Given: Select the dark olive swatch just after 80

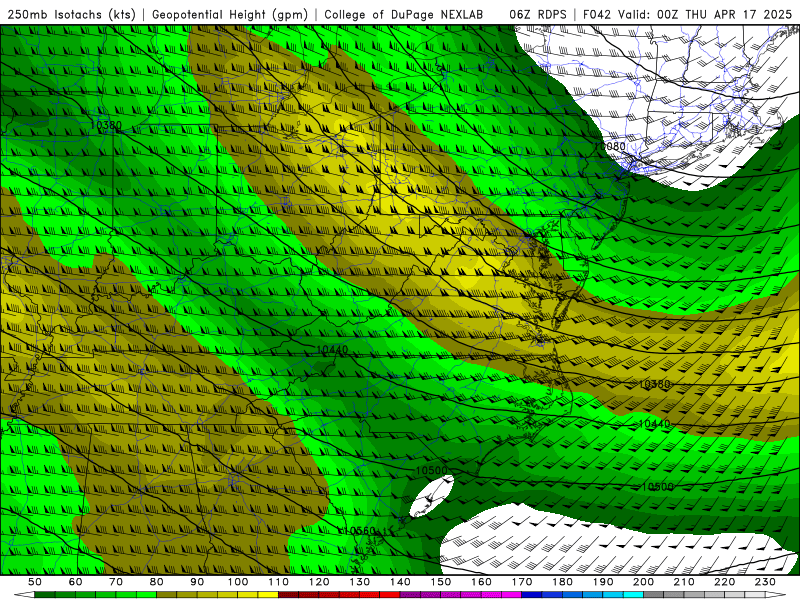Looking at the screenshot, I should 167,595.
